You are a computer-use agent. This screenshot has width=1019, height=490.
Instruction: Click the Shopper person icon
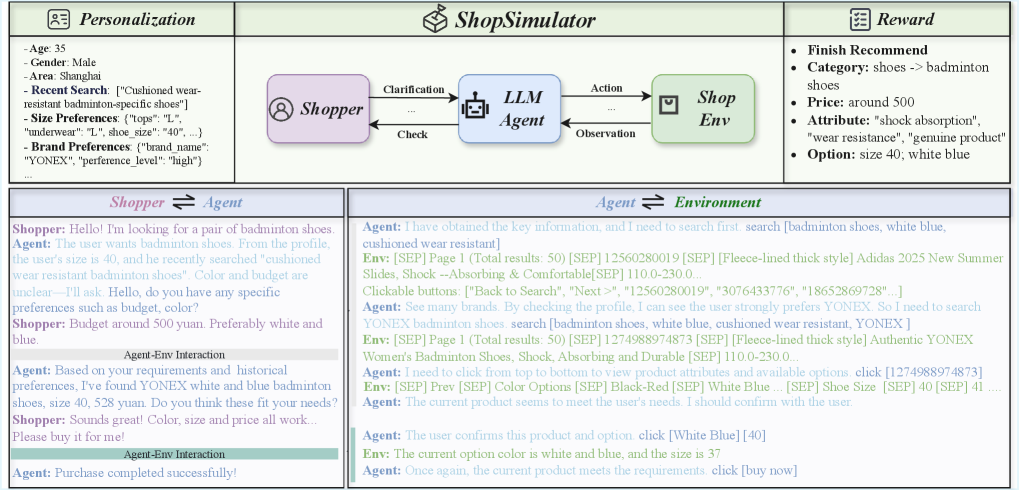(x=281, y=109)
